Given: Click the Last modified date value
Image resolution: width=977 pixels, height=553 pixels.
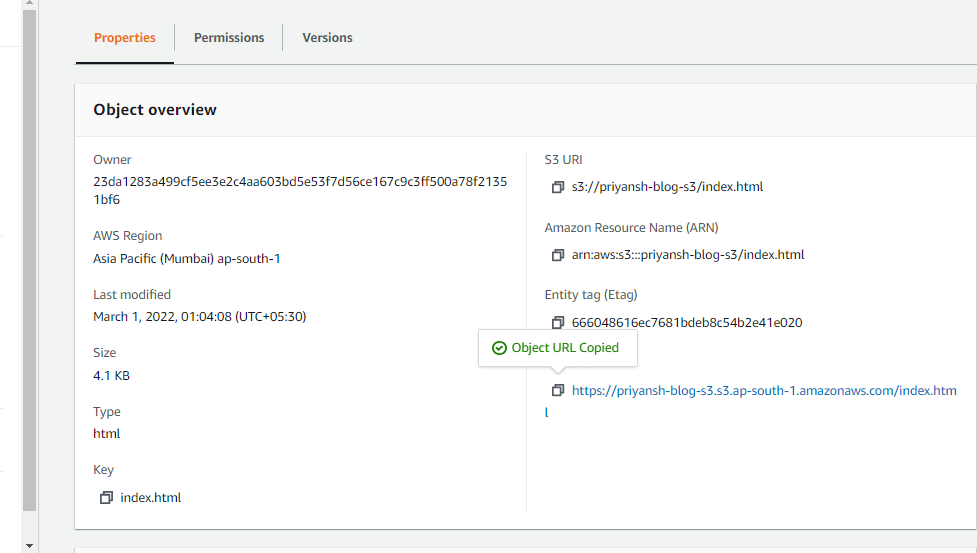Looking at the screenshot, I should [199, 317].
